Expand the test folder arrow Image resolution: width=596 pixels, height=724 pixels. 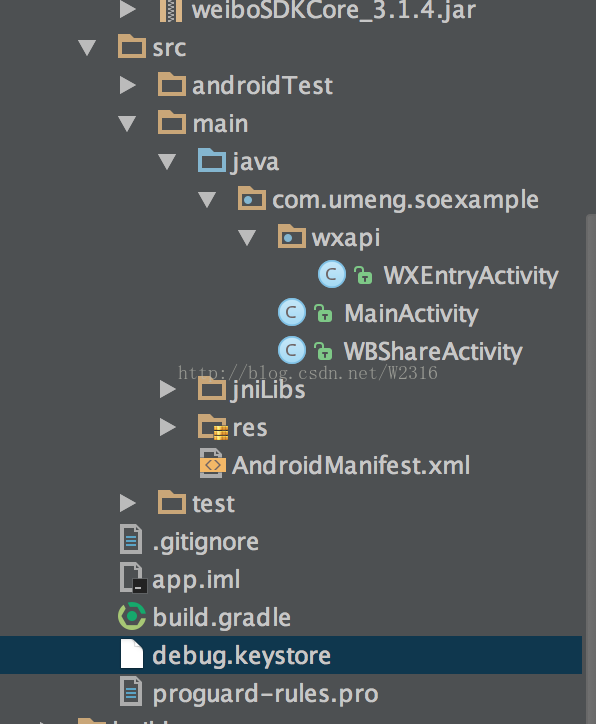tap(127, 503)
